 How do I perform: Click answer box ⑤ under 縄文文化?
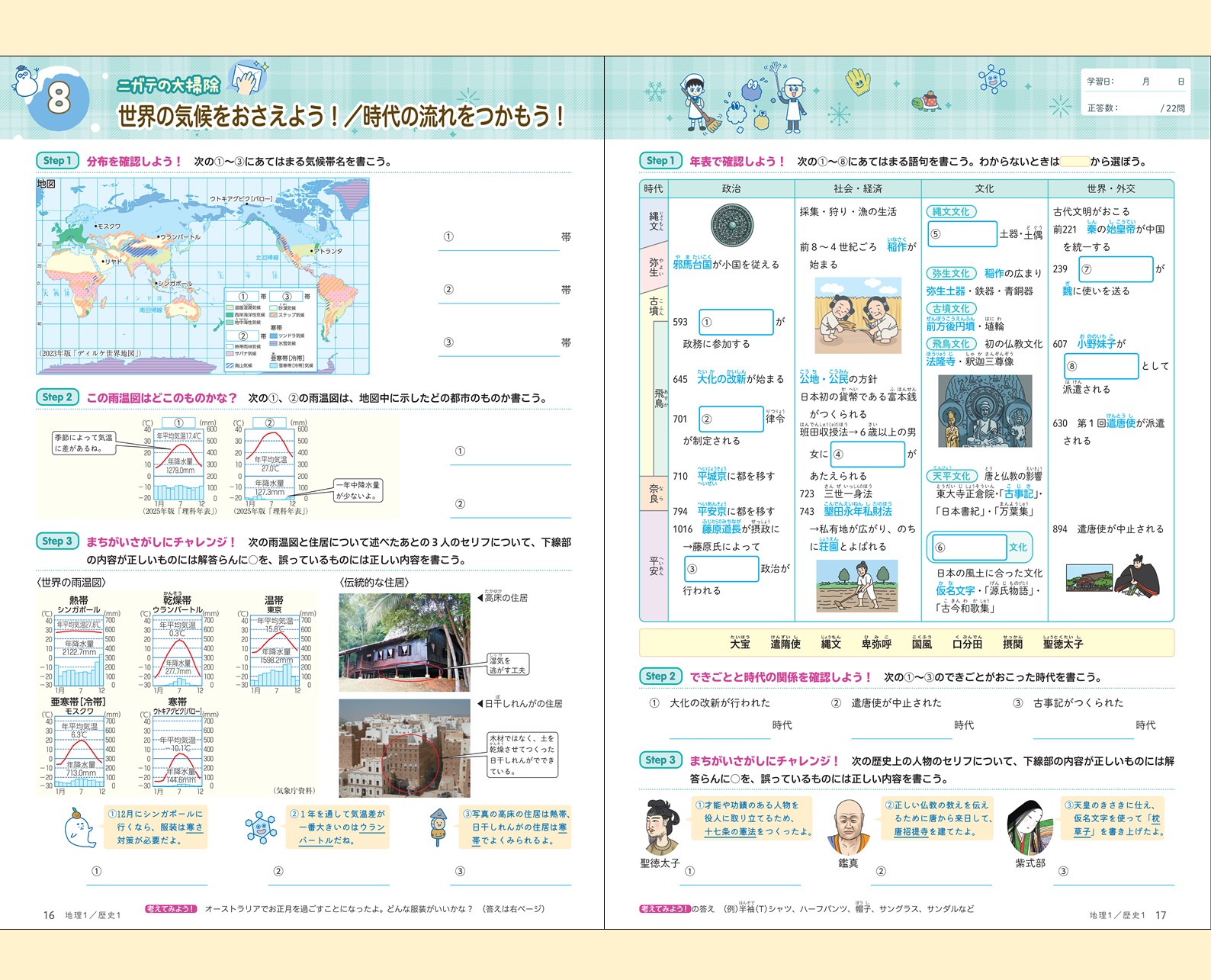(x=962, y=234)
